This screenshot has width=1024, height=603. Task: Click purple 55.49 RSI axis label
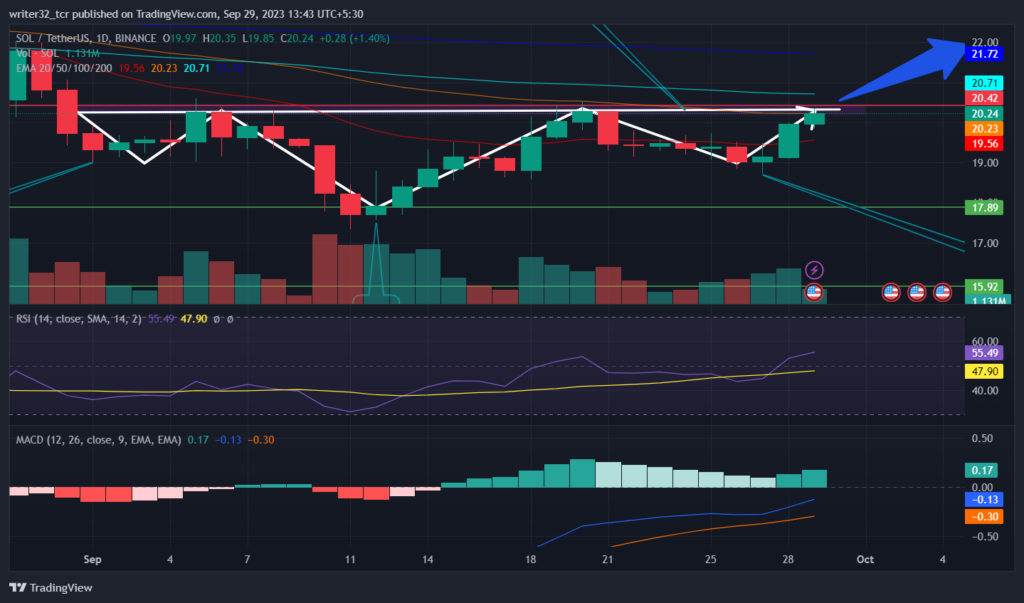point(984,353)
